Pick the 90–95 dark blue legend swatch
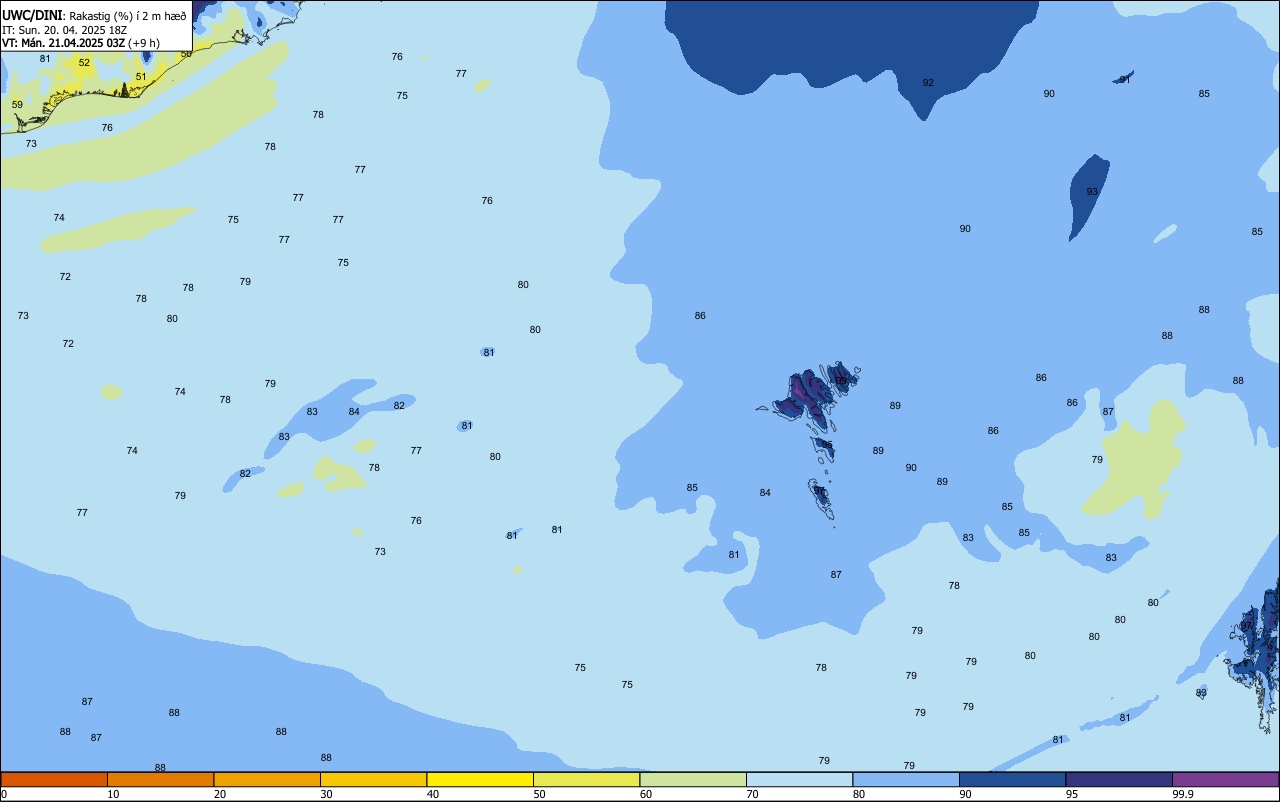 pyautogui.click(x=1012, y=779)
